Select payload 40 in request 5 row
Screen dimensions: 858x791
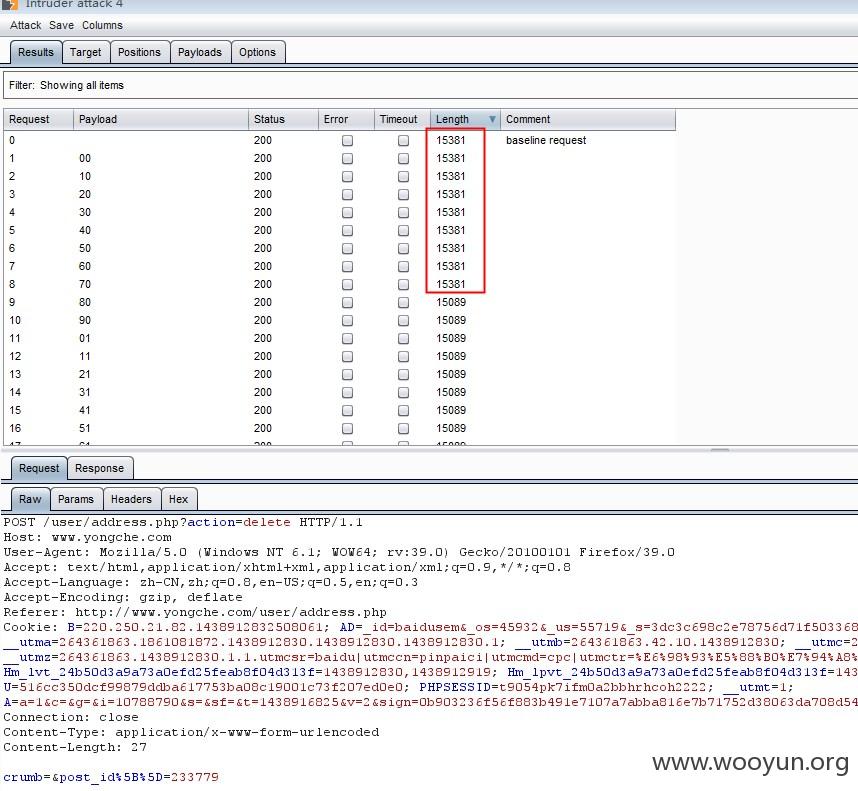[85, 230]
